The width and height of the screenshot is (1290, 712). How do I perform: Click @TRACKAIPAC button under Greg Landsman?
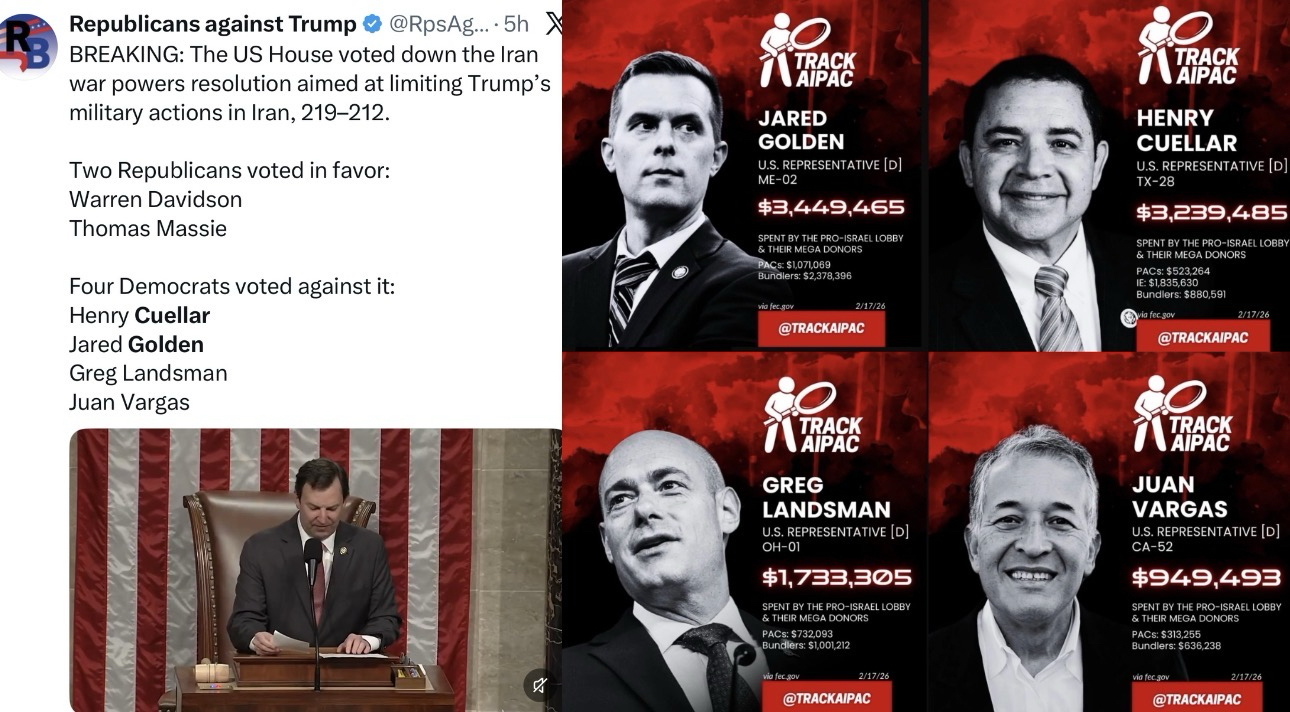825,698
